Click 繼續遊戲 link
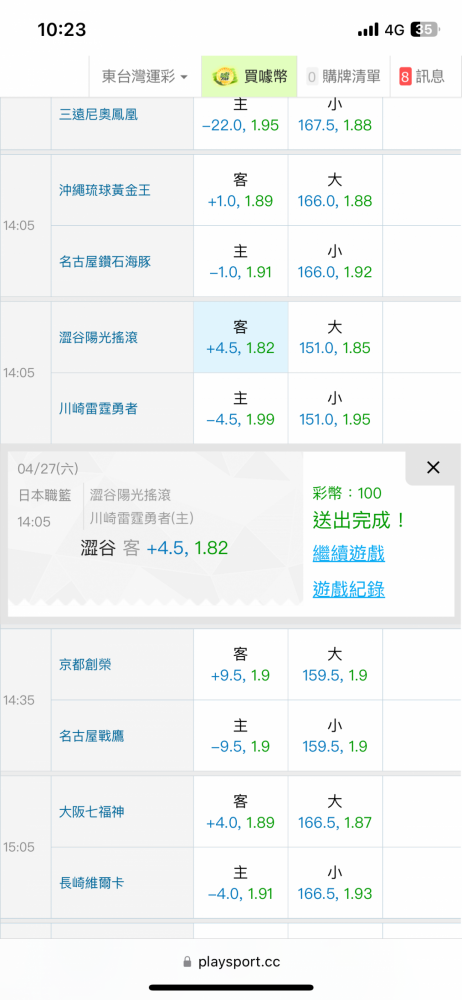 [x=348, y=553]
